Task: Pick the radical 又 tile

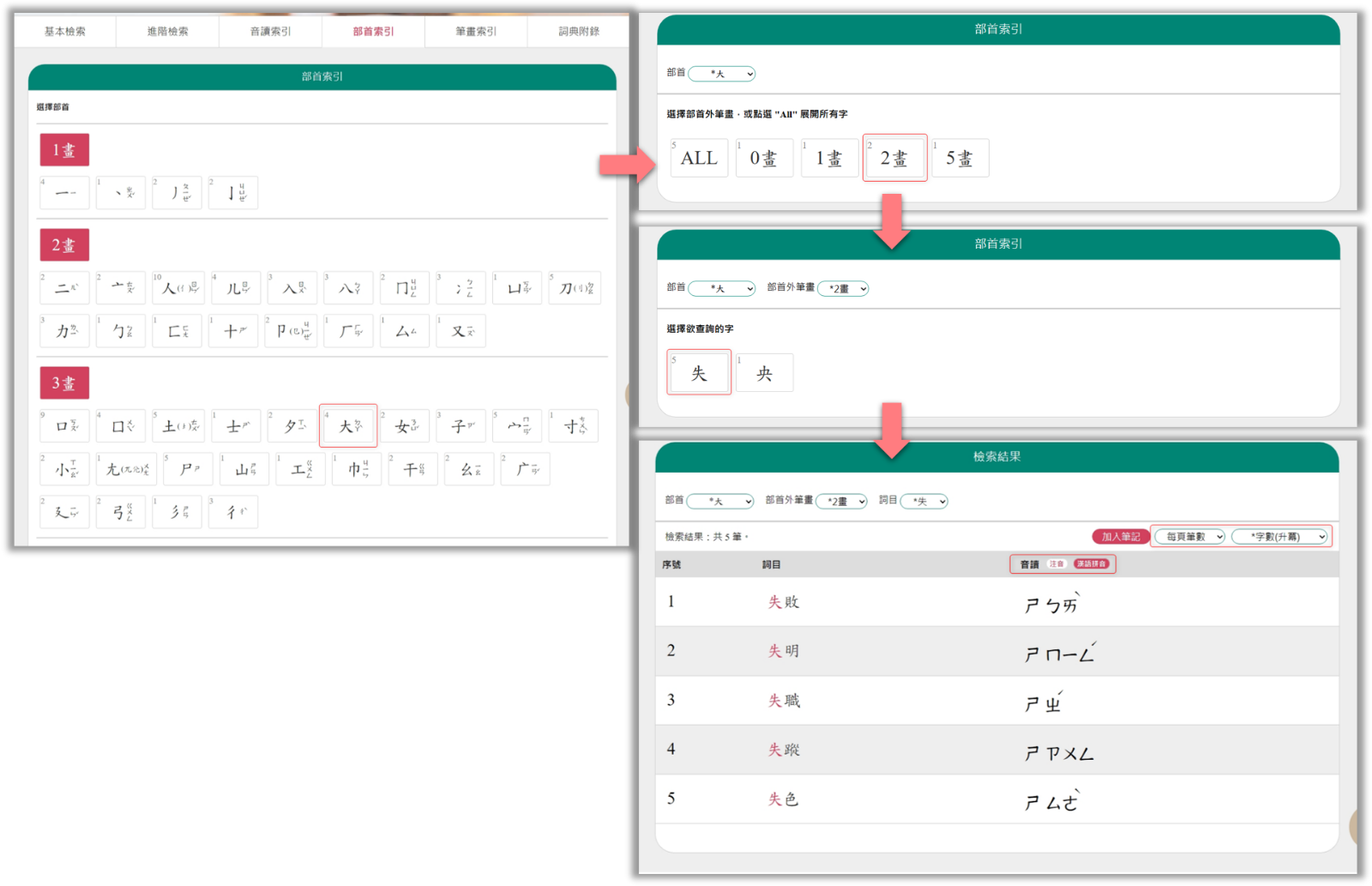Action: click(x=461, y=331)
